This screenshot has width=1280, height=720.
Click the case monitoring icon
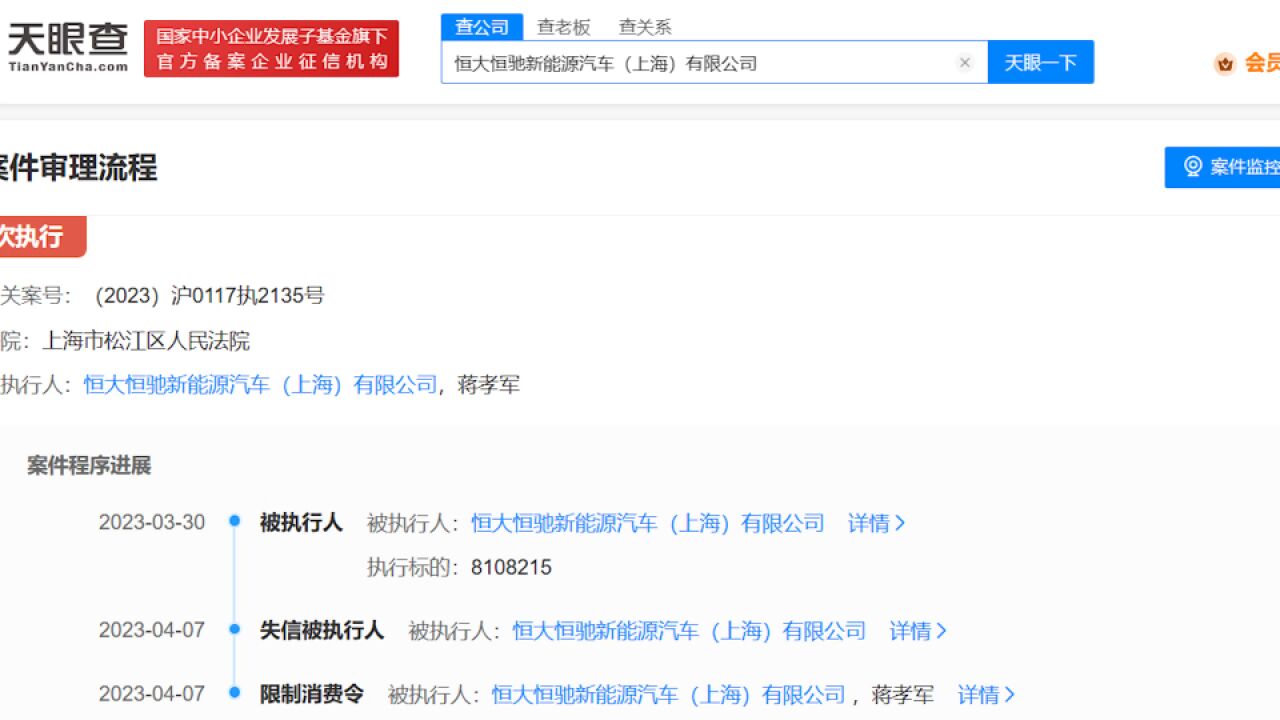pos(1193,167)
